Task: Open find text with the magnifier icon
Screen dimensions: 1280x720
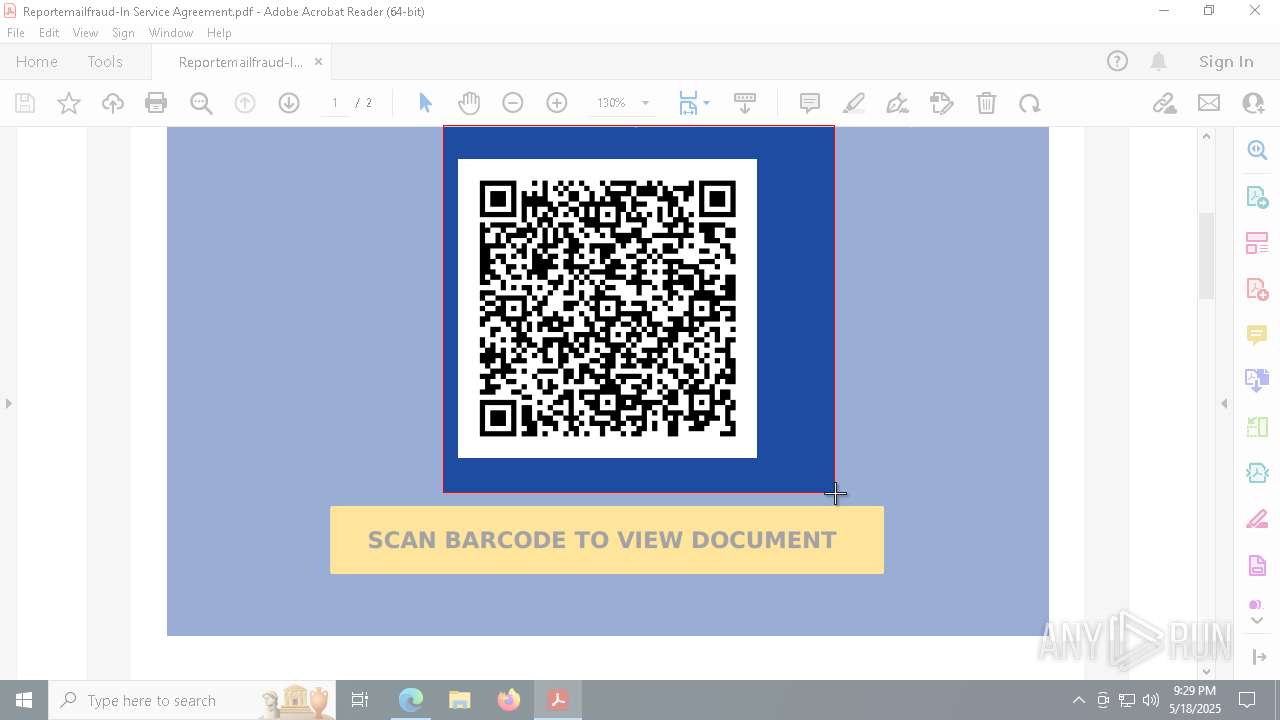Action: (x=201, y=103)
